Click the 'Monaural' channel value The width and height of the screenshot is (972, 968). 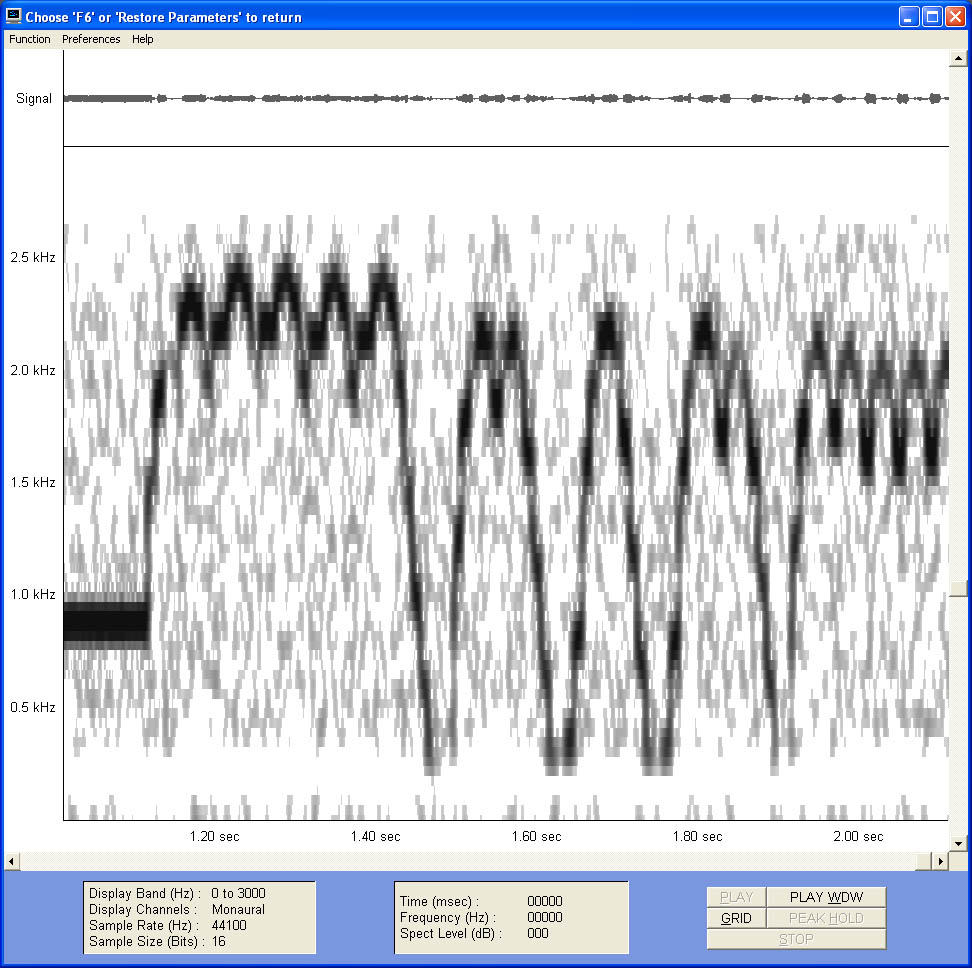pyautogui.click(x=238, y=909)
